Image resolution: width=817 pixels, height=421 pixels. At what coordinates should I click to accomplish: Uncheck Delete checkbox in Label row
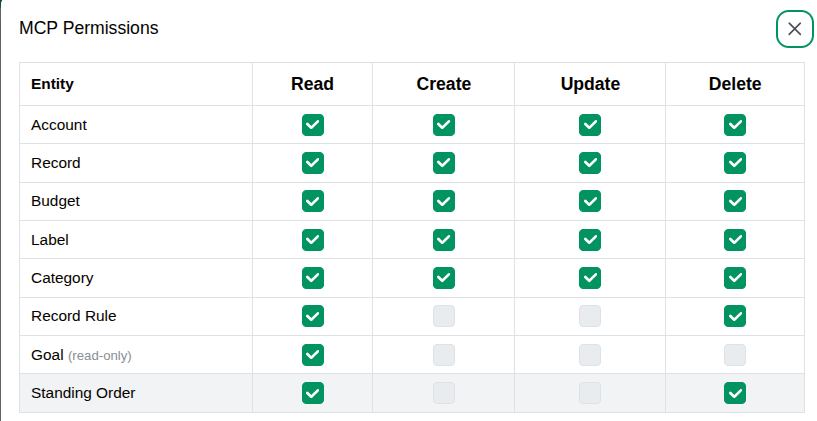[x=735, y=240]
